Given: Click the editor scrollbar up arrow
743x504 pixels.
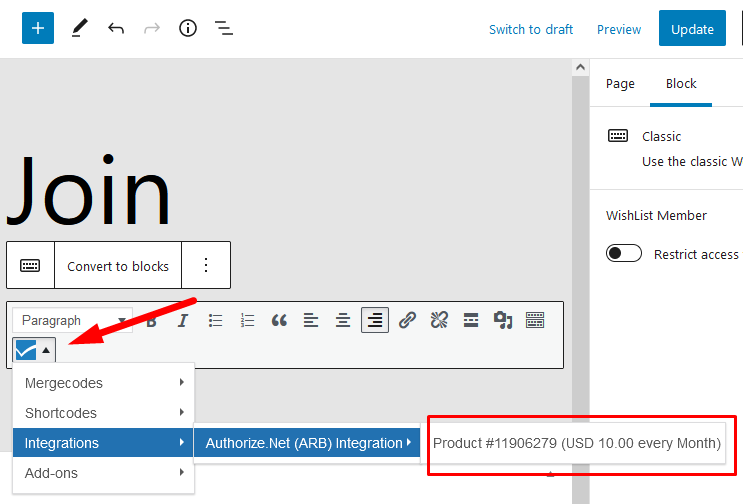Looking at the screenshot, I should [580, 67].
